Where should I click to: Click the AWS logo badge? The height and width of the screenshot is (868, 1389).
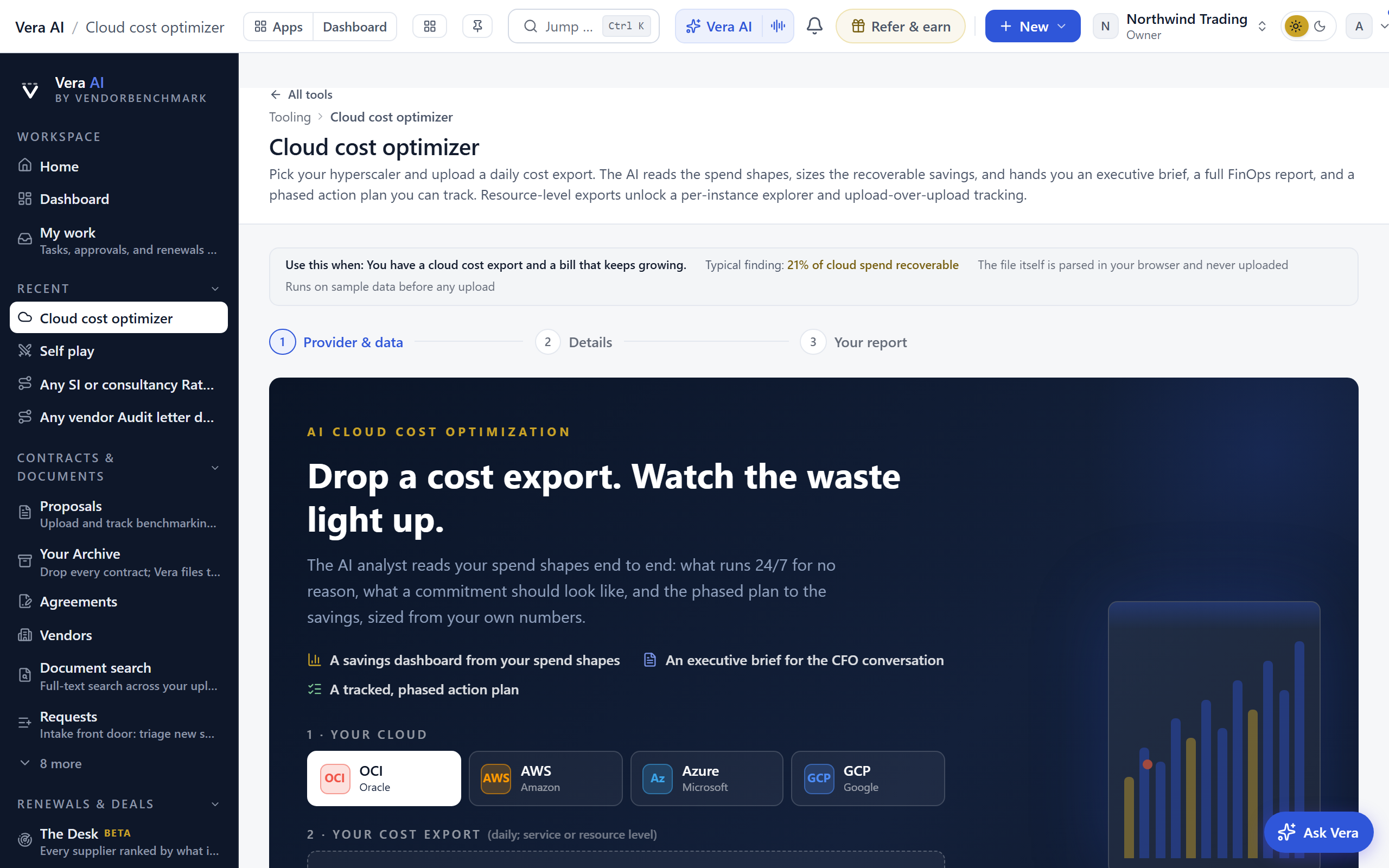pos(496,778)
